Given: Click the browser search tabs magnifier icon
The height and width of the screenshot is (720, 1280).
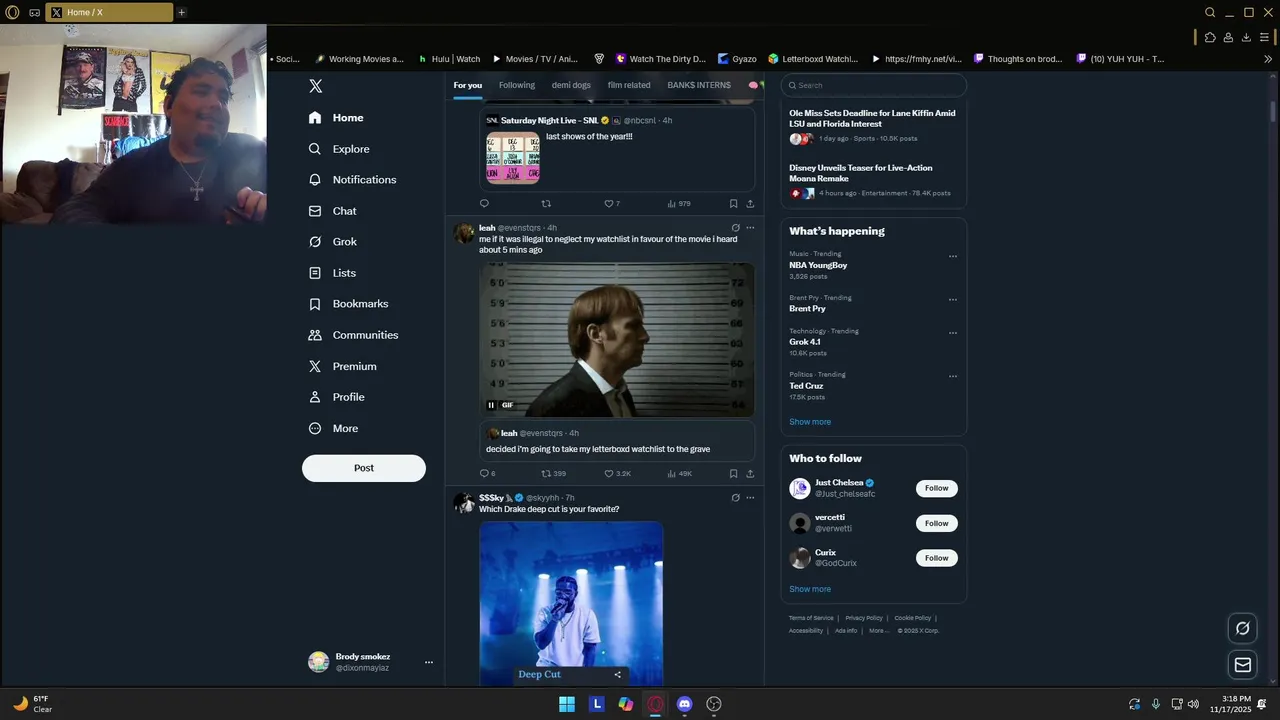Looking at the screenshot, I should 1210,12.
